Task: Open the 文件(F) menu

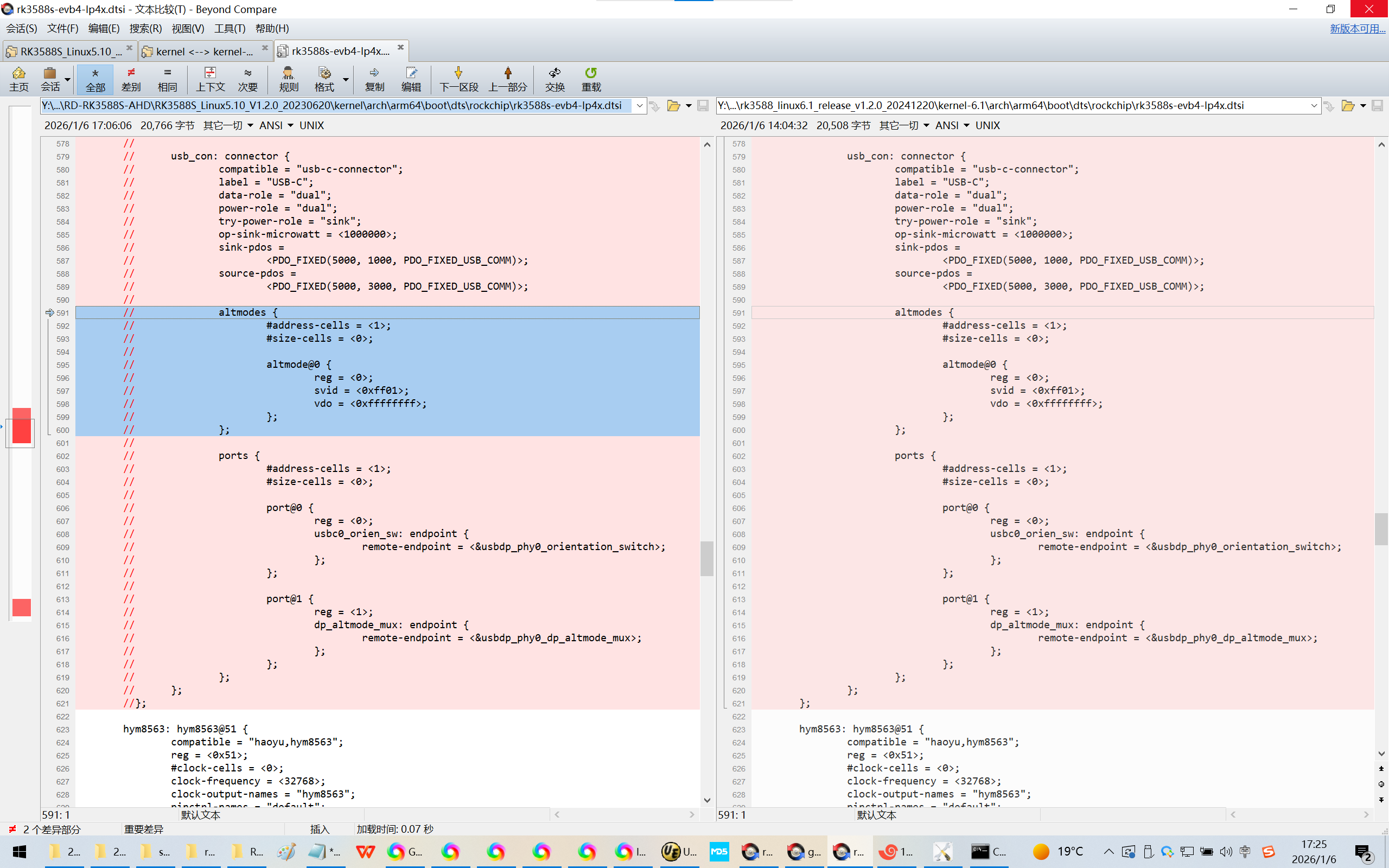Action: pos(62,28)
